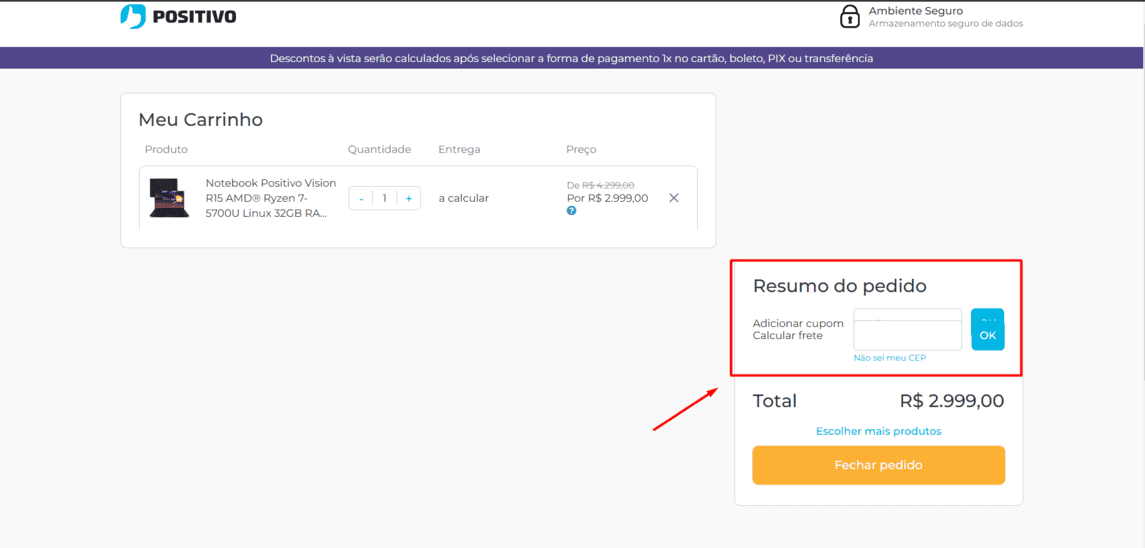Click the struck-through R$ 4.299,00 price
Screen dimensions: 1145x548
(x=608, y=186)
